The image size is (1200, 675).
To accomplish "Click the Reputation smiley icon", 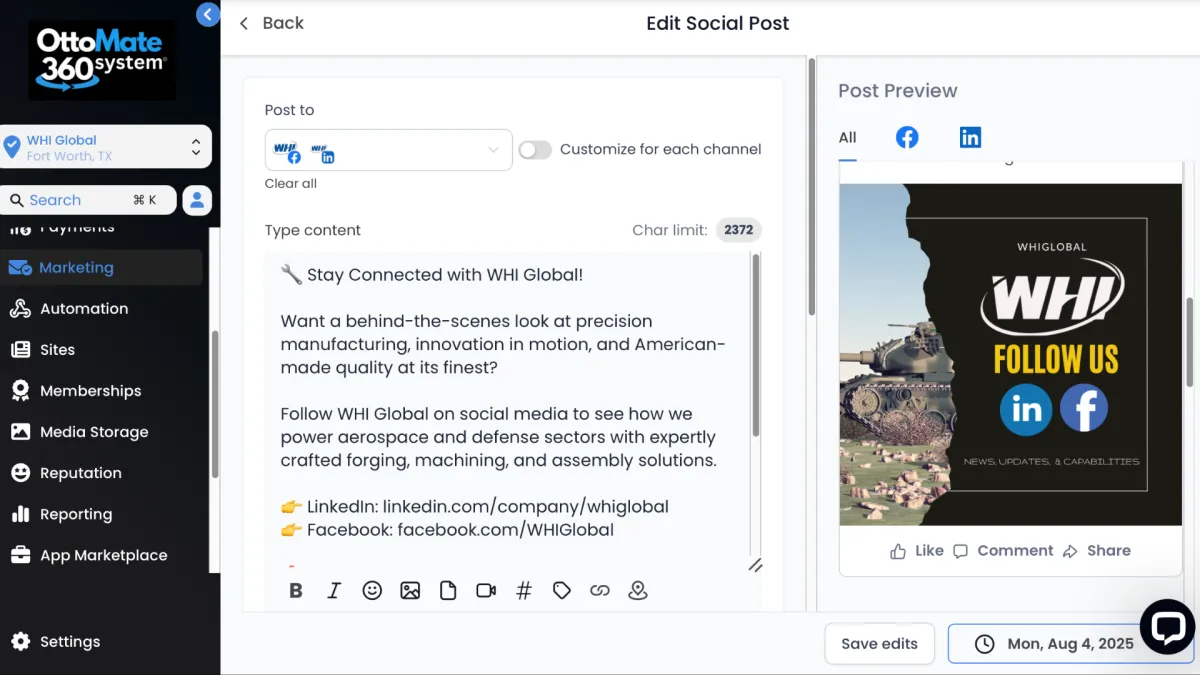I will pyautogui.click(x=20, y=473).
